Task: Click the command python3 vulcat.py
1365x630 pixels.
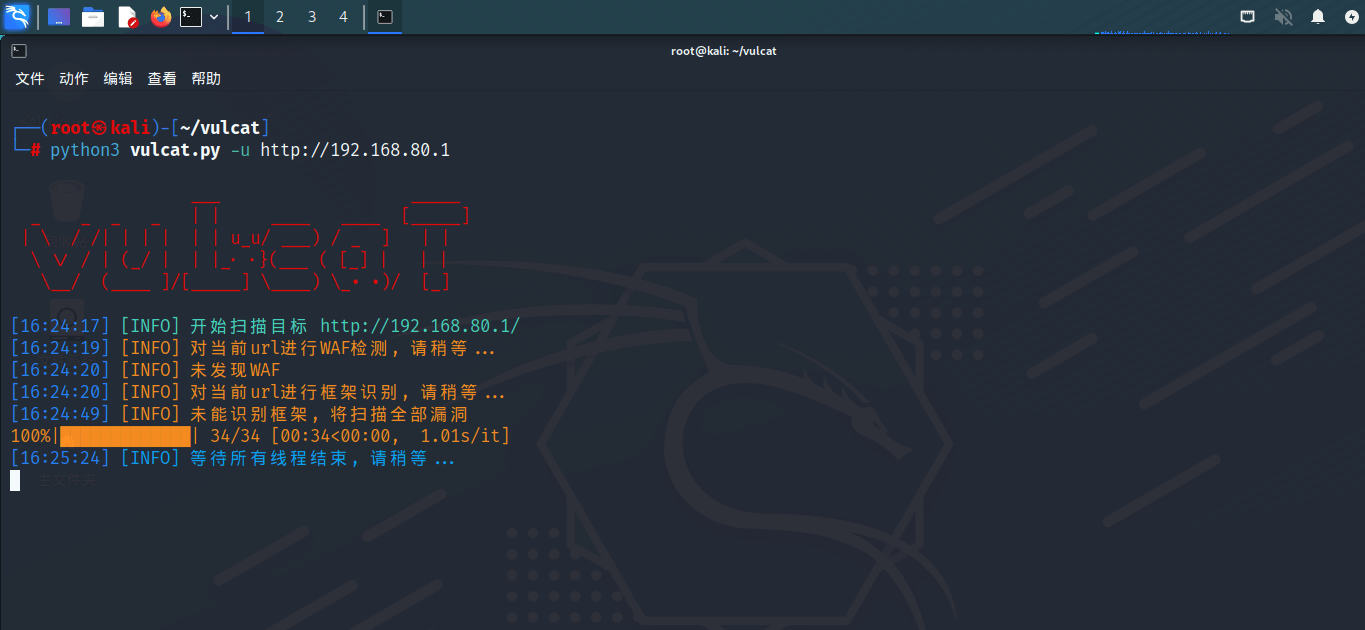Action: (135, 150)
